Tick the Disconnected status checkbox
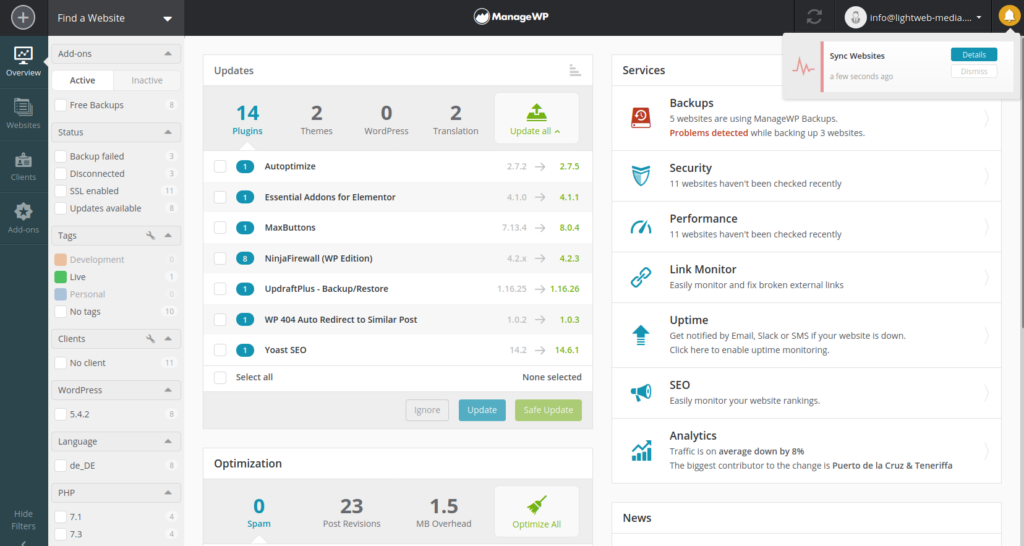This screenshot has height=546, width=1024. pos(61,174)
